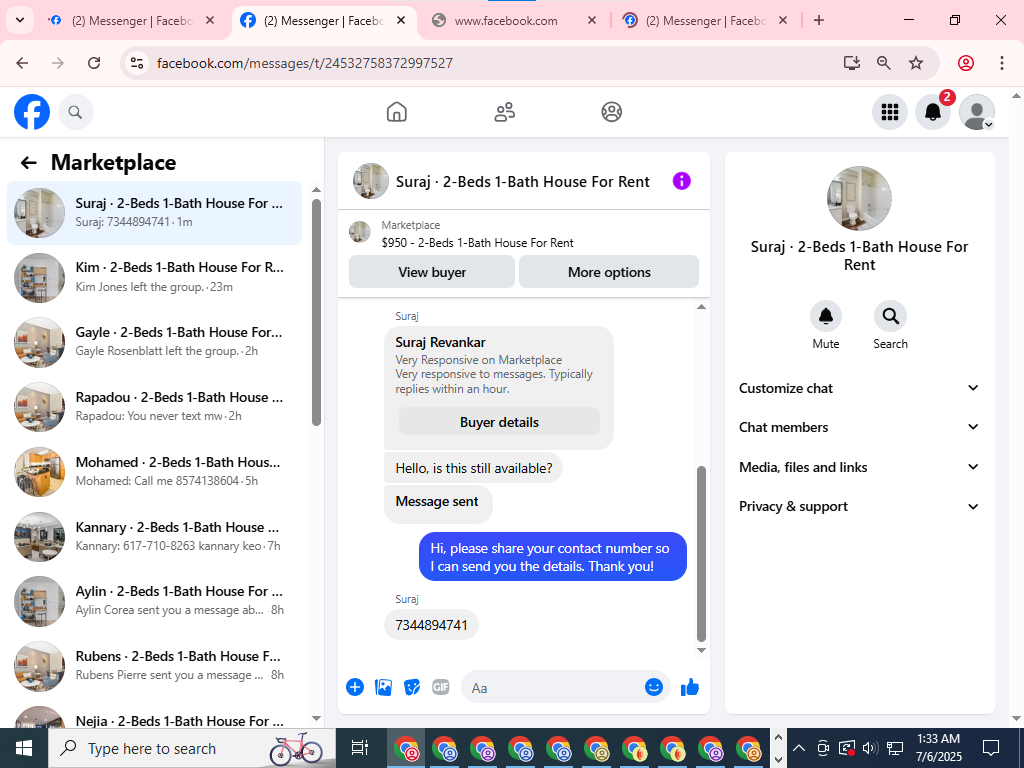The width and height of the screenshot is (1024, 768).
Task: Open Rubens conversation in list
Action: tap(155, 666)
